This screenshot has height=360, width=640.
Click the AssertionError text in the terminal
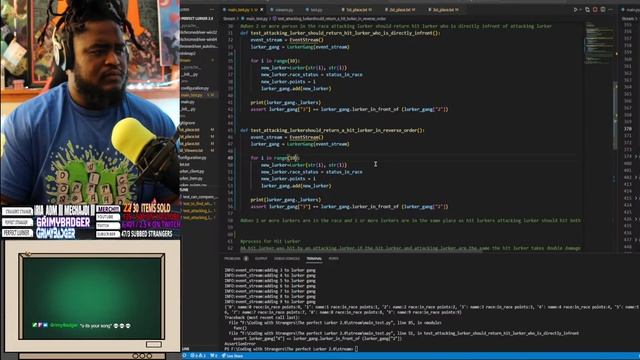pos(240,344)
